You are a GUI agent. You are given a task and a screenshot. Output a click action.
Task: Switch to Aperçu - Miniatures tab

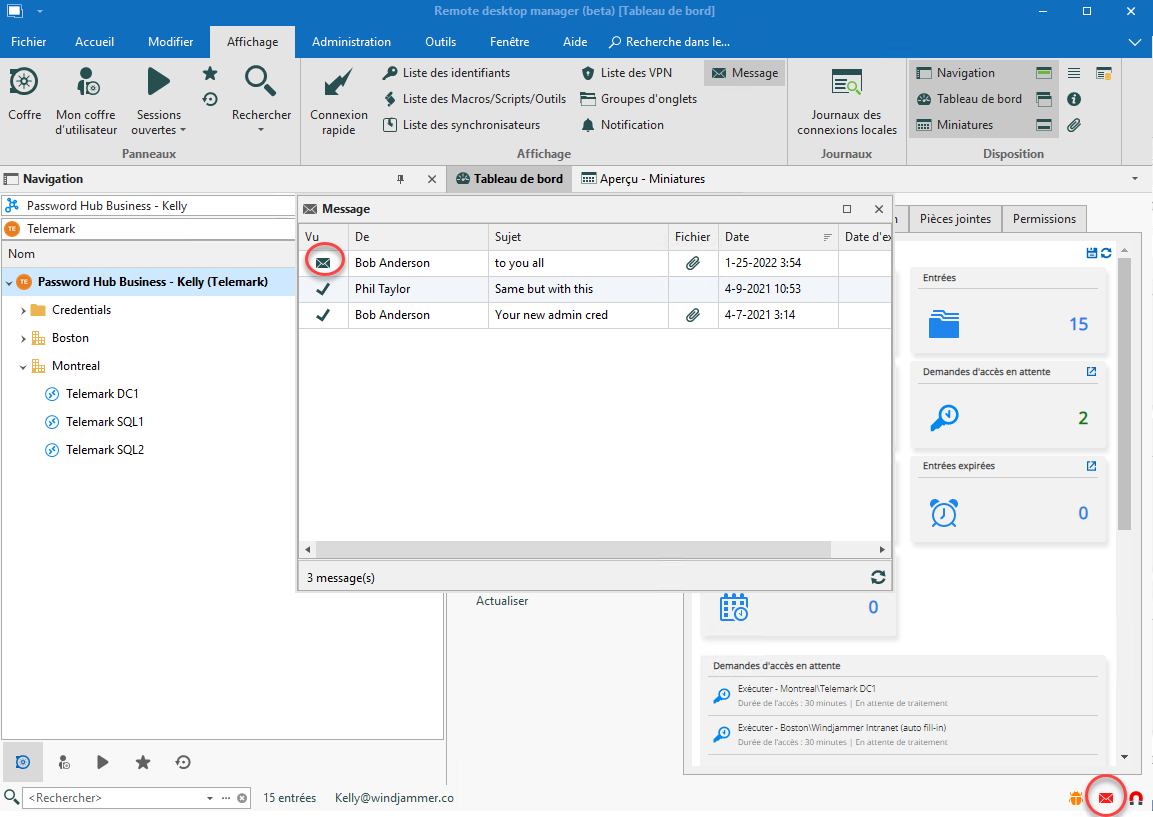point(643,179)
